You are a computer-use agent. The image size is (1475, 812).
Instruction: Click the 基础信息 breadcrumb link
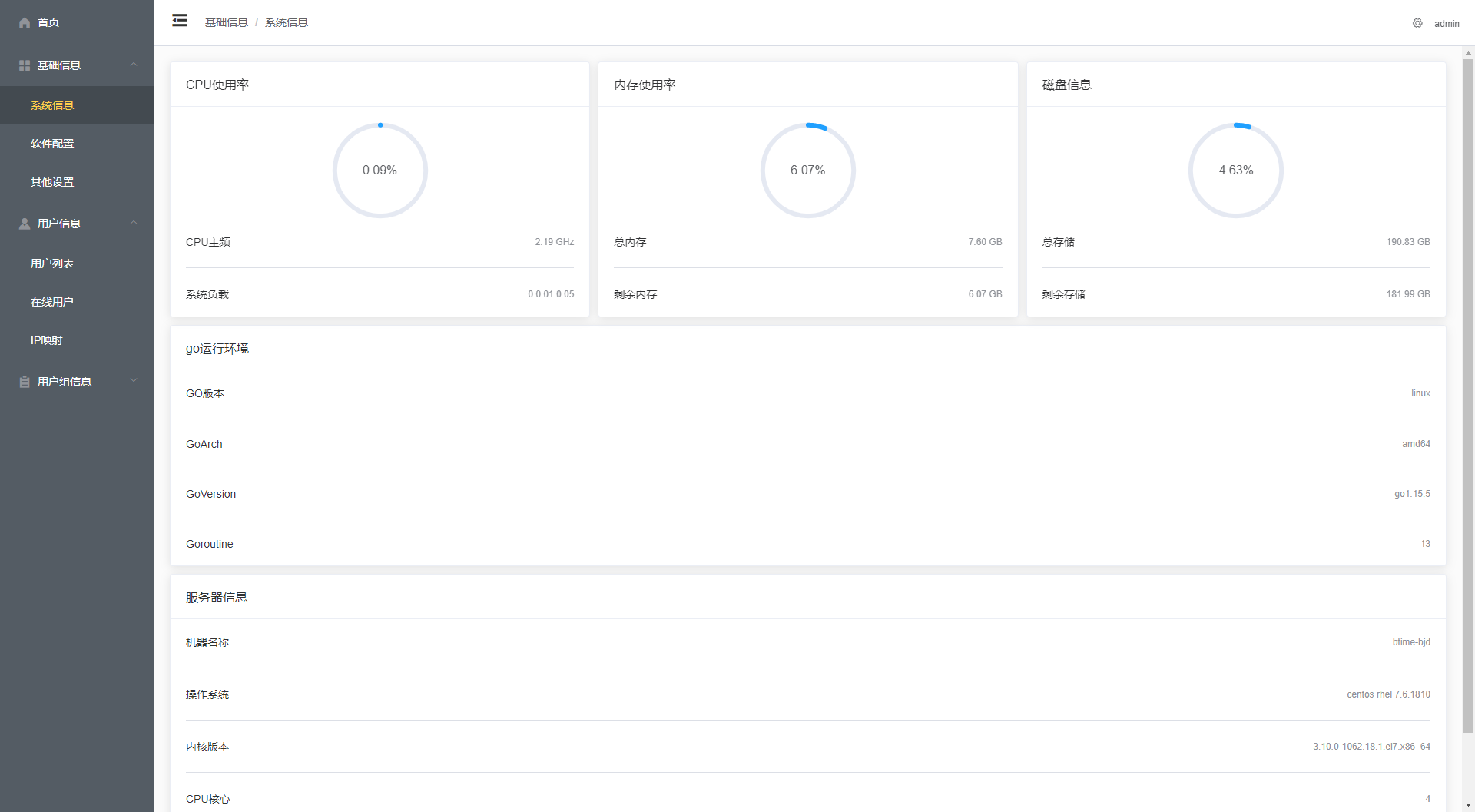226,23
